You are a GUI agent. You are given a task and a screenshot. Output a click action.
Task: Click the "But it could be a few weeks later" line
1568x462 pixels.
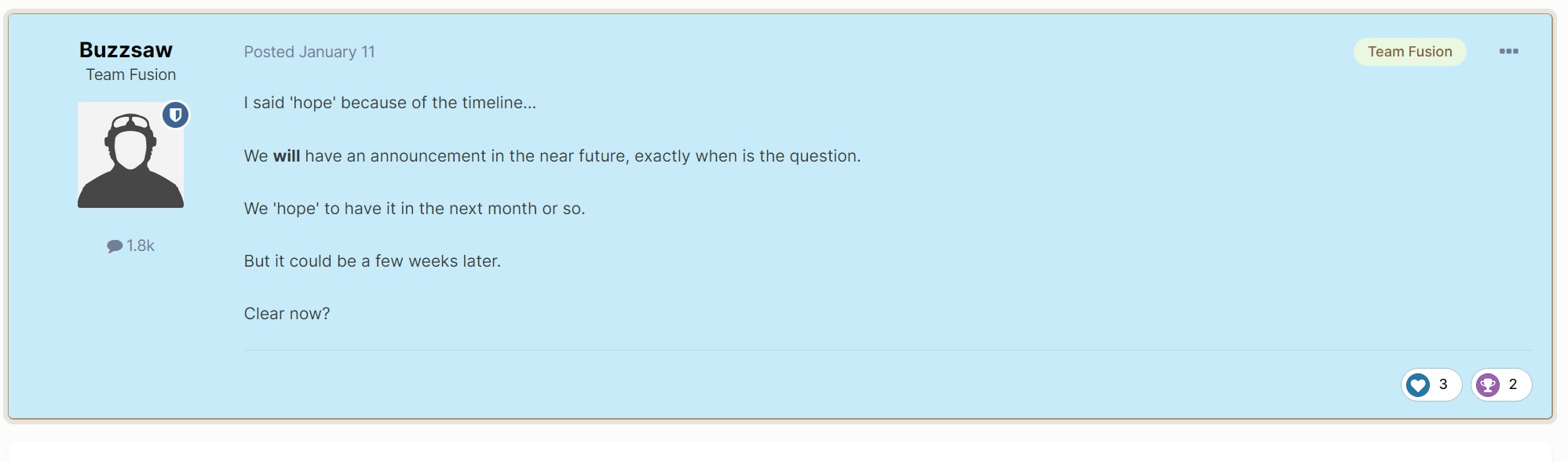(x=372, y=261)
